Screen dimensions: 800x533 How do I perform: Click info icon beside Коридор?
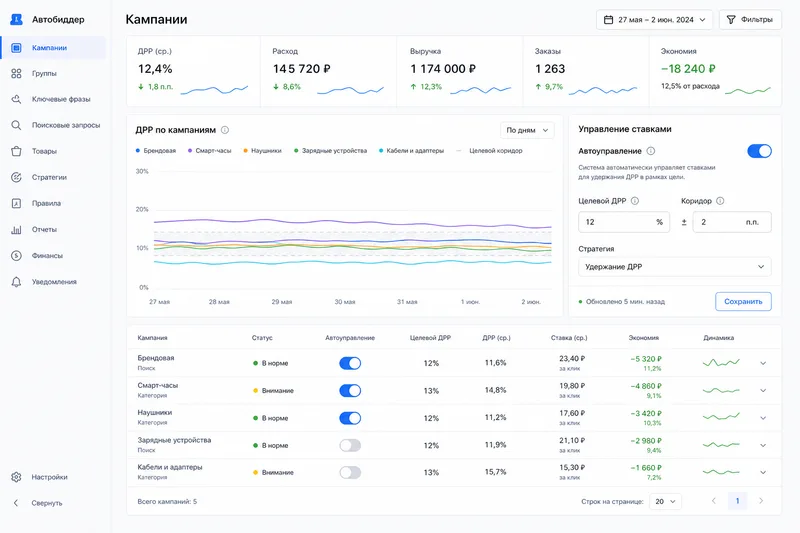pos(720,201)
